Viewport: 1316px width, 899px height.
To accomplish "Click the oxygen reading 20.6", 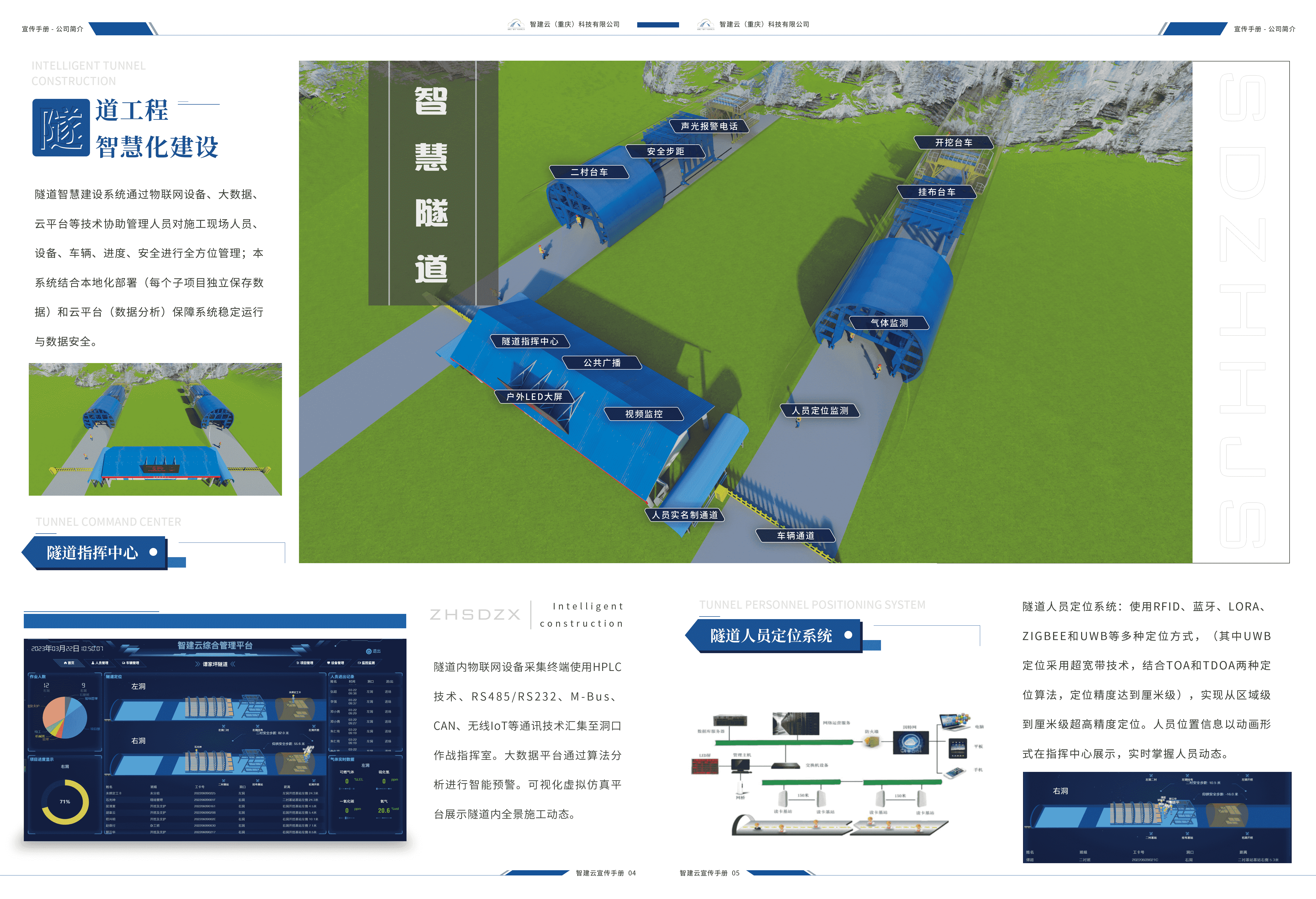I will (383, 811).
